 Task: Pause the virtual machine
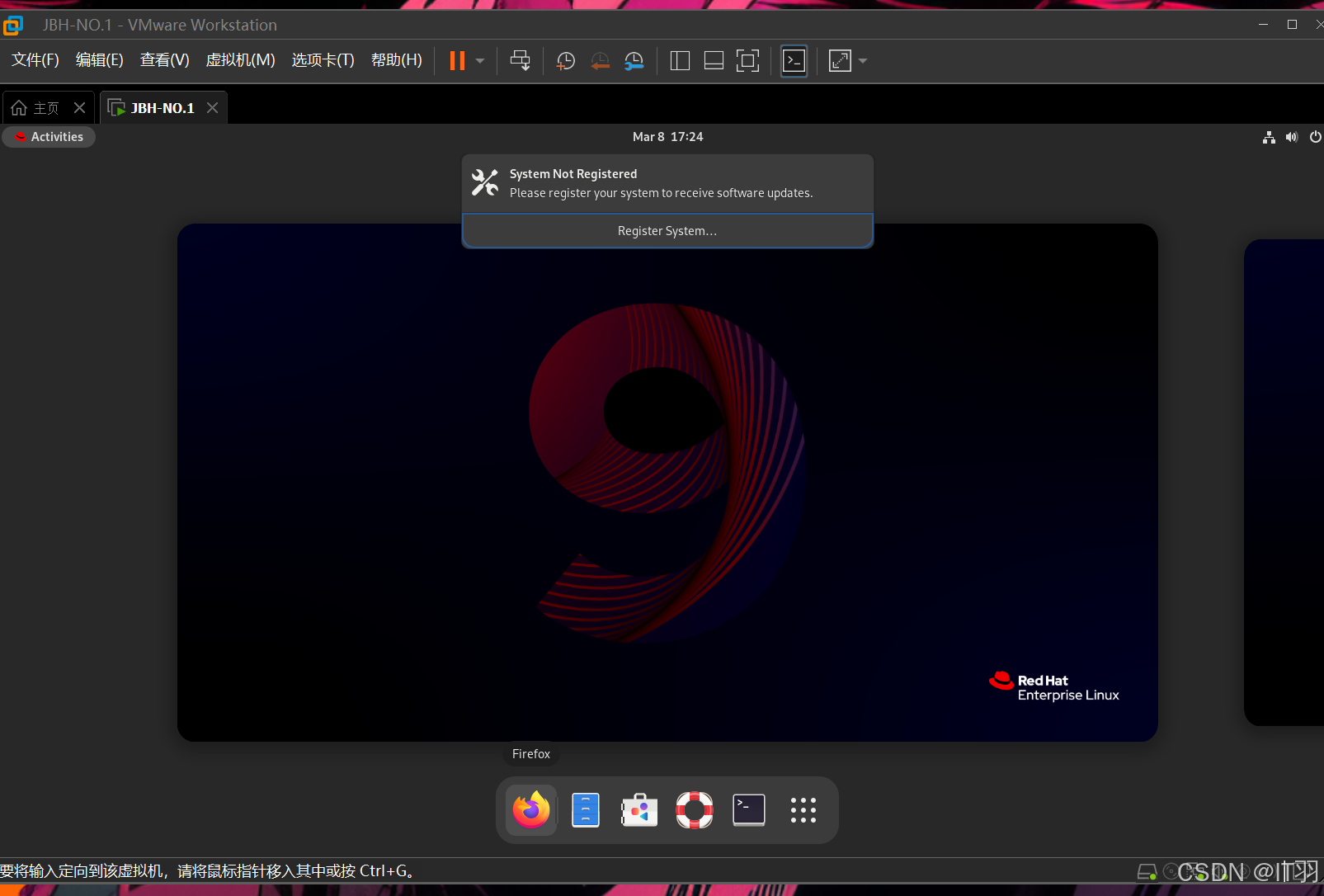(x=457, y=60)
